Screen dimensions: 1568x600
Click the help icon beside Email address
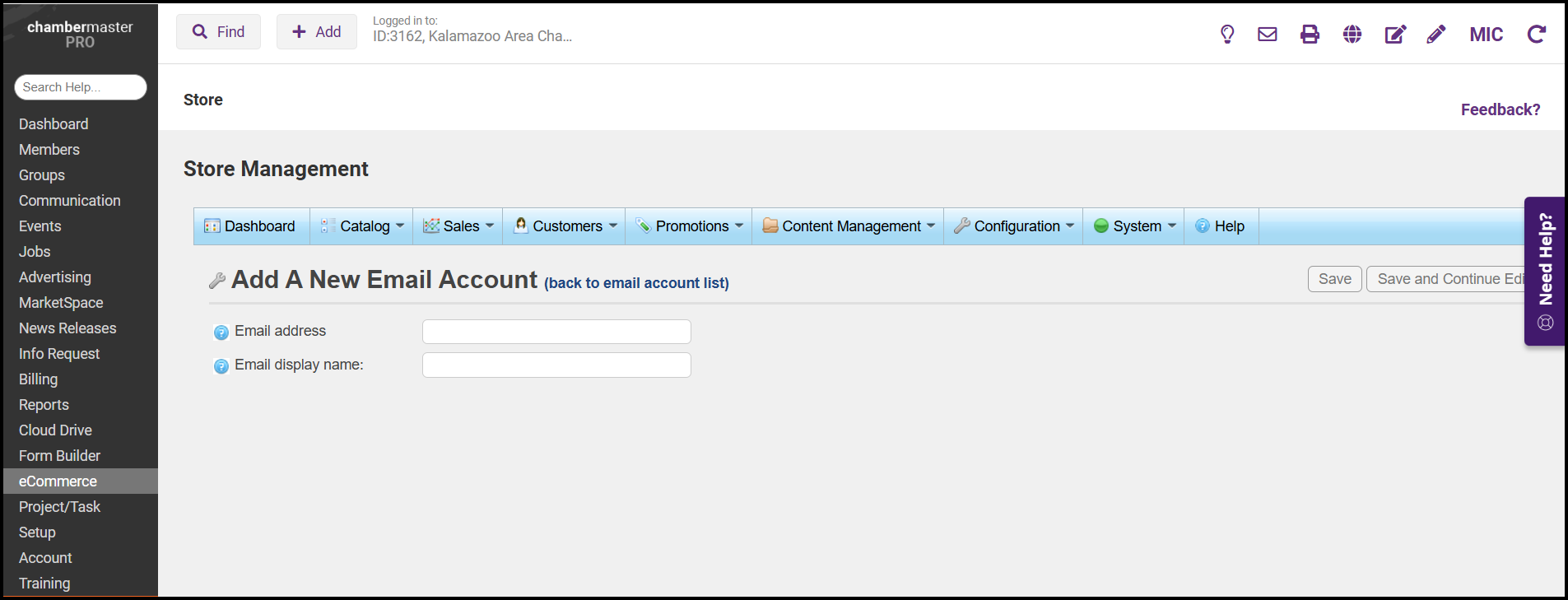[221, 333]
